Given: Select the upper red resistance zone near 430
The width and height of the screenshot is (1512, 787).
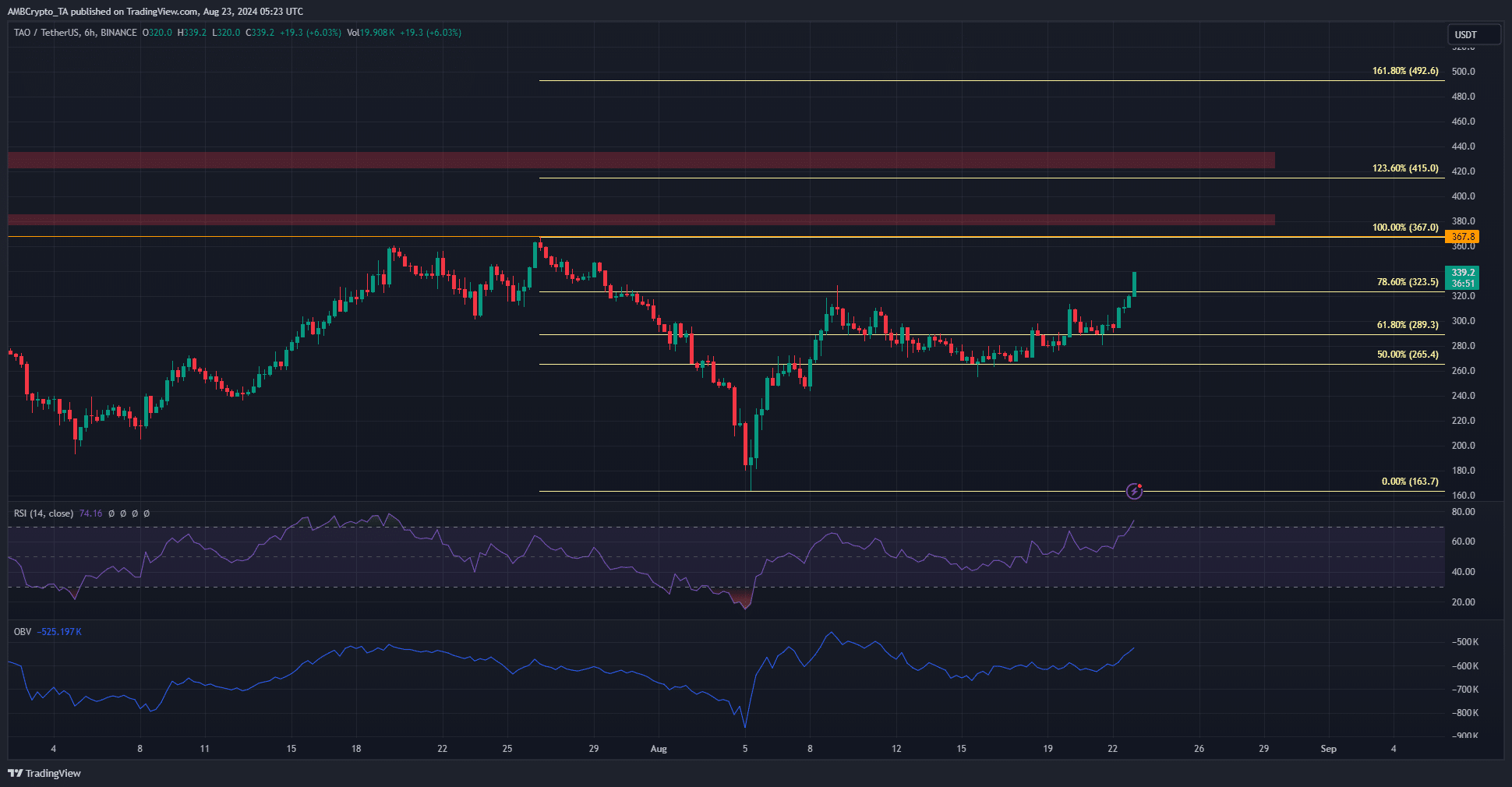Looking at the screenshot, I should [x=641, y=161].
